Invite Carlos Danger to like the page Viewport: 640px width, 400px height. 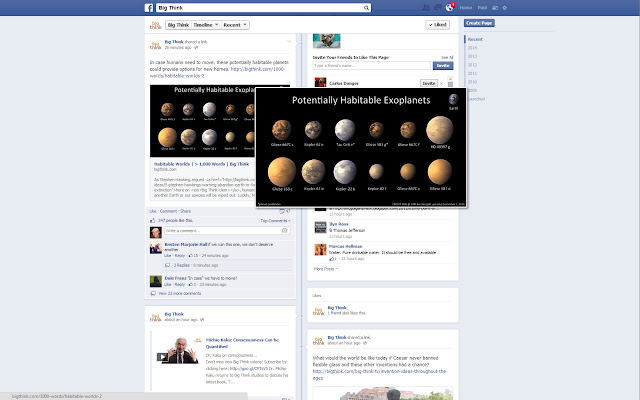[x=429, y=83]
